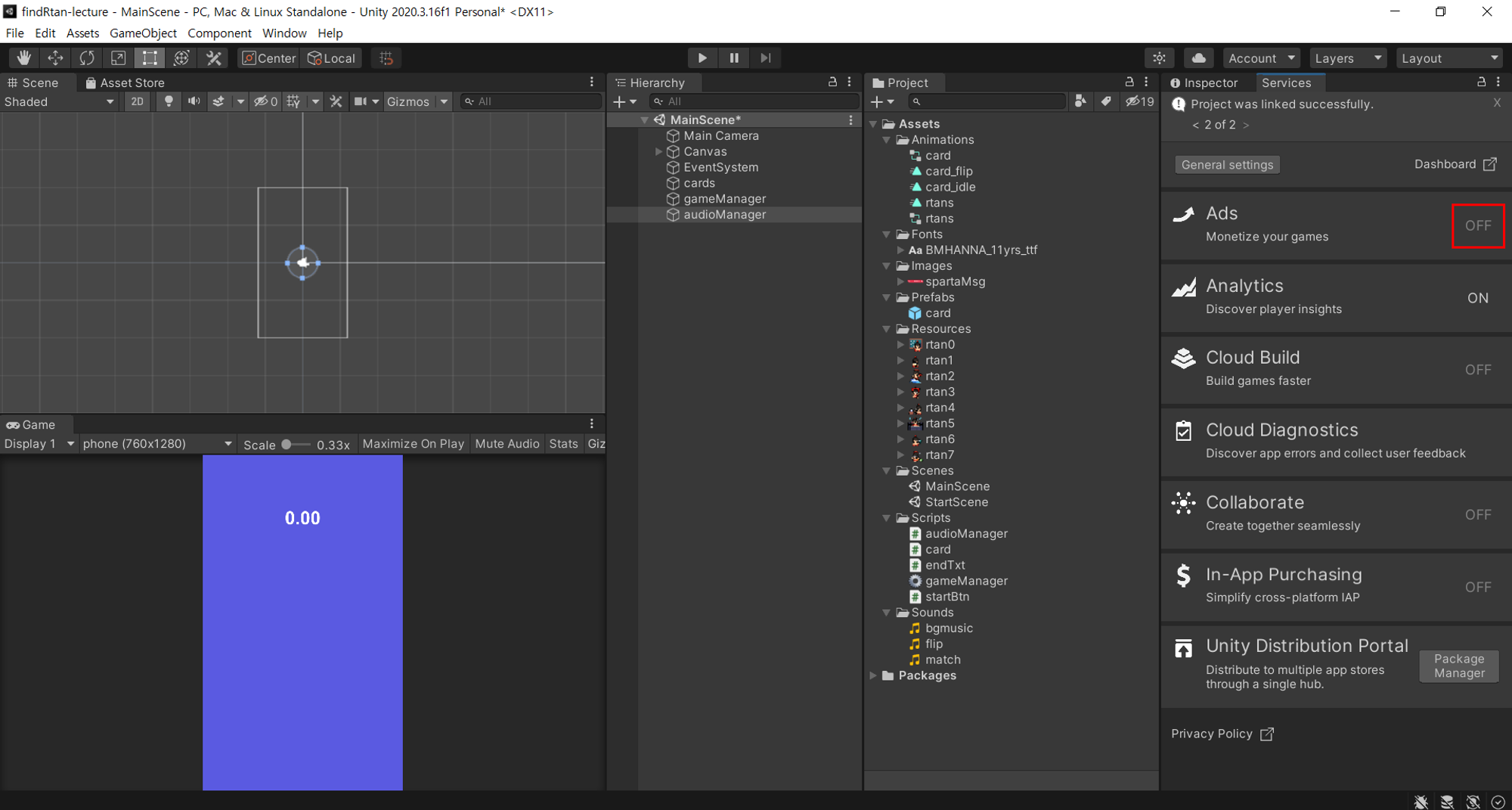Lock the Hierarchy panel
The width and height of the screenshot is (1512, 810).
coord(832,82)
